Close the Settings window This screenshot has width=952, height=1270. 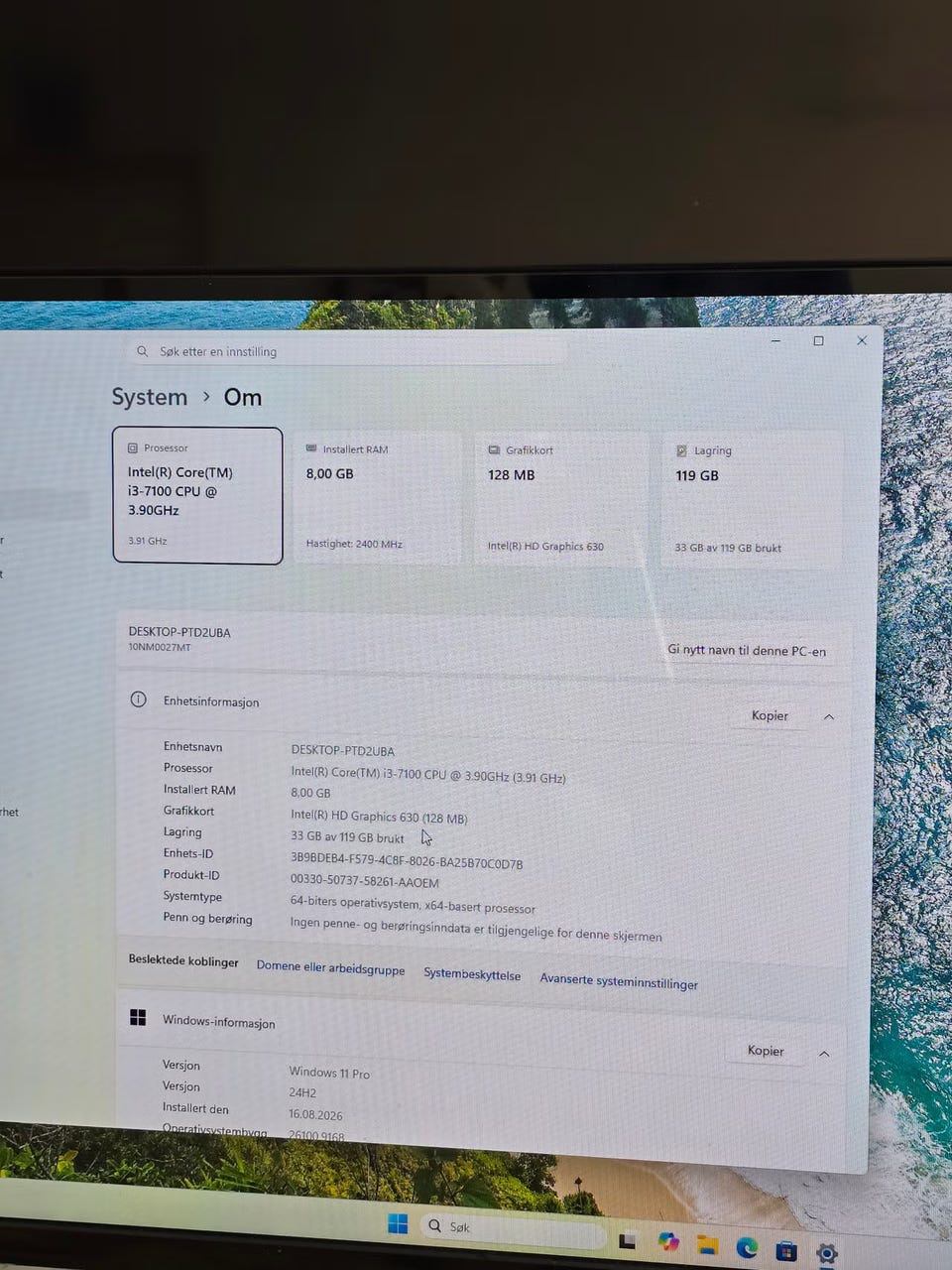(862, 340)
